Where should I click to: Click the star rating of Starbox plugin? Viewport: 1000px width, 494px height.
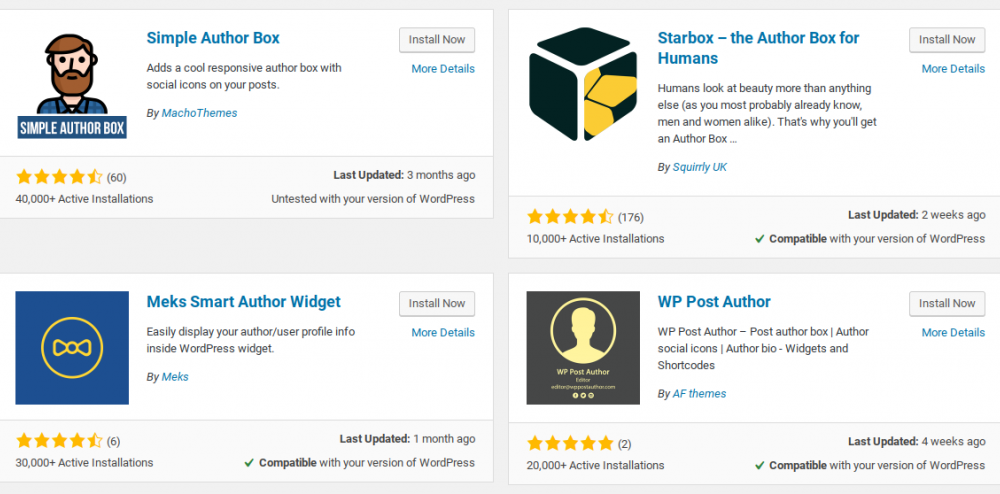570,216
